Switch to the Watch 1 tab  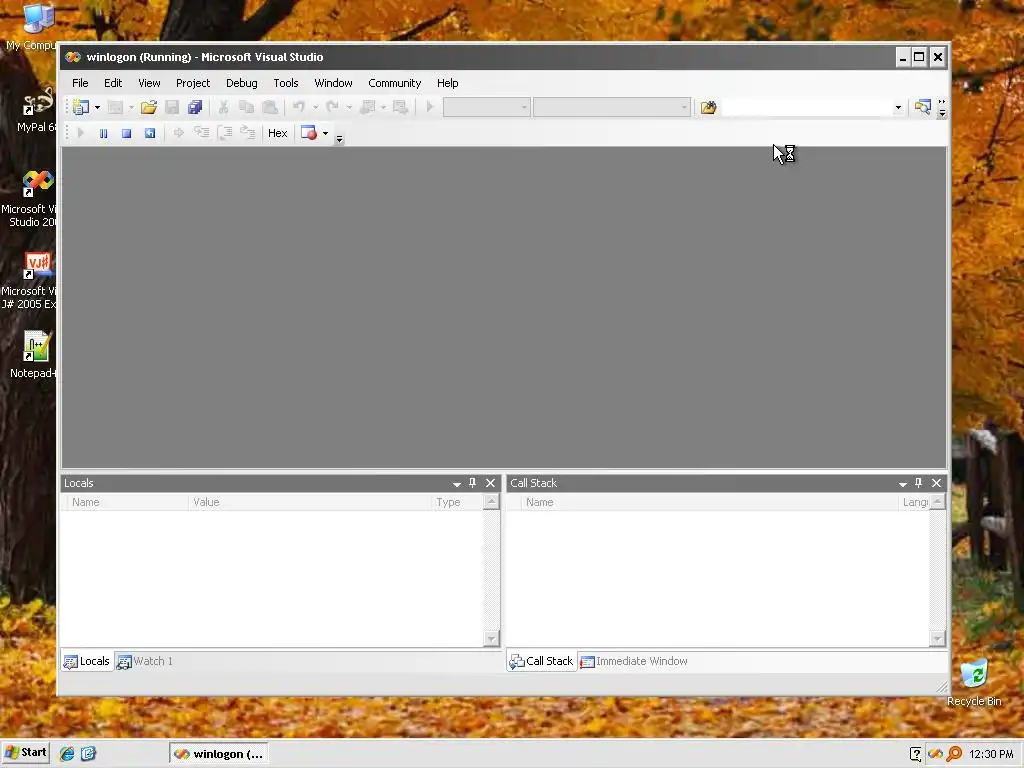(x=144, y=661)
